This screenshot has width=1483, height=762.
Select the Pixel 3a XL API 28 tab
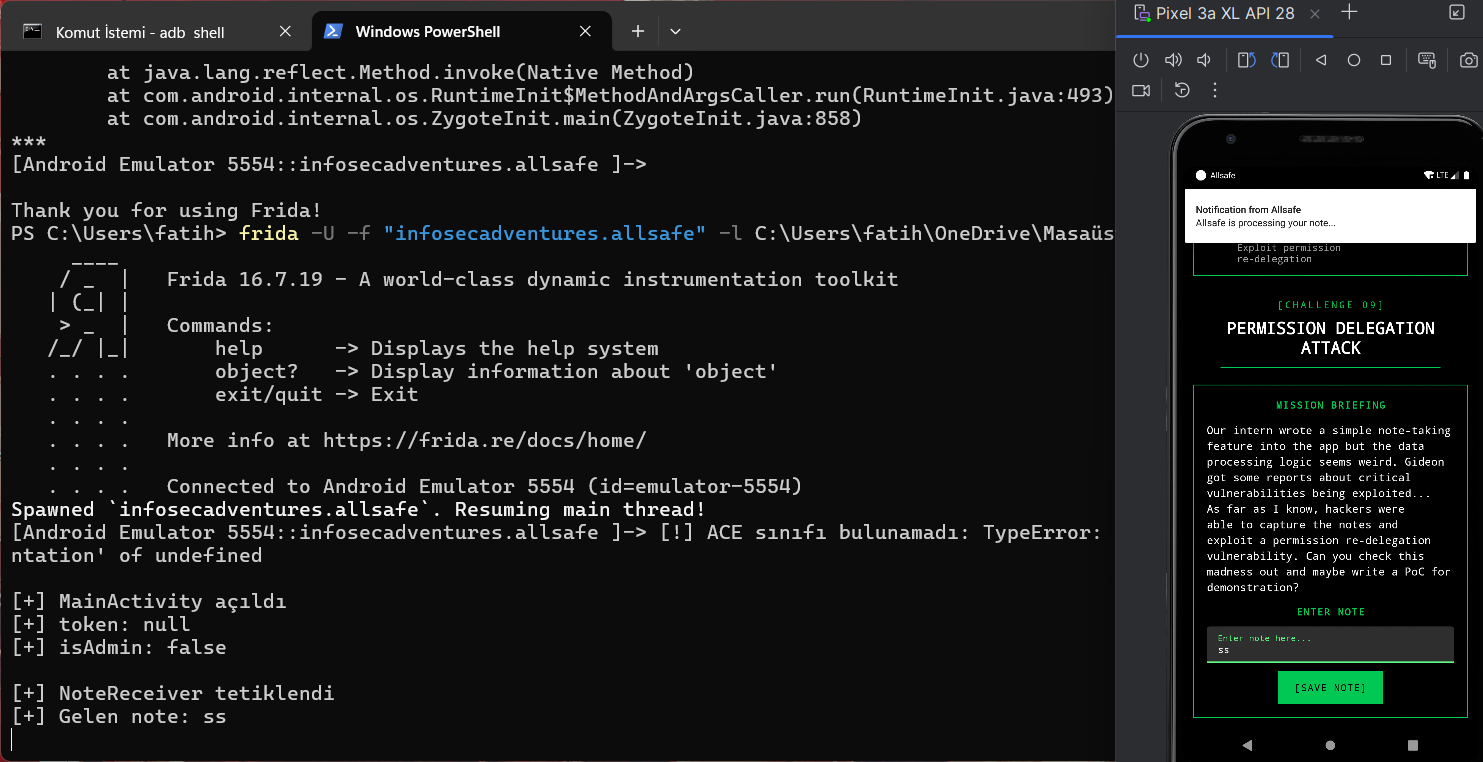[1225, 13]
